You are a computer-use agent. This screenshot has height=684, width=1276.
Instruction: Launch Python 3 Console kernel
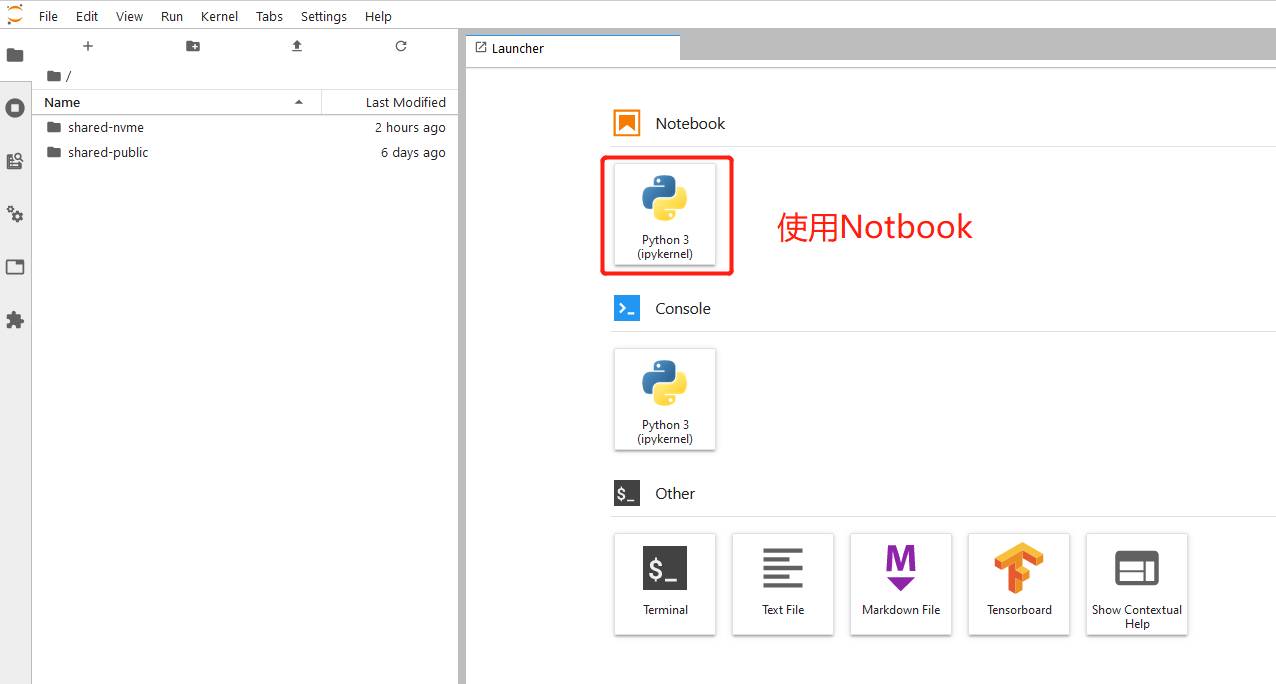665,399
